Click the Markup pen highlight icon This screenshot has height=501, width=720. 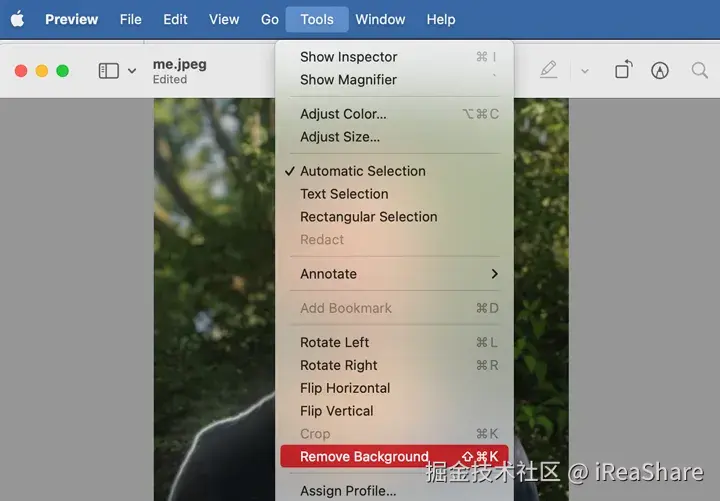548,70
